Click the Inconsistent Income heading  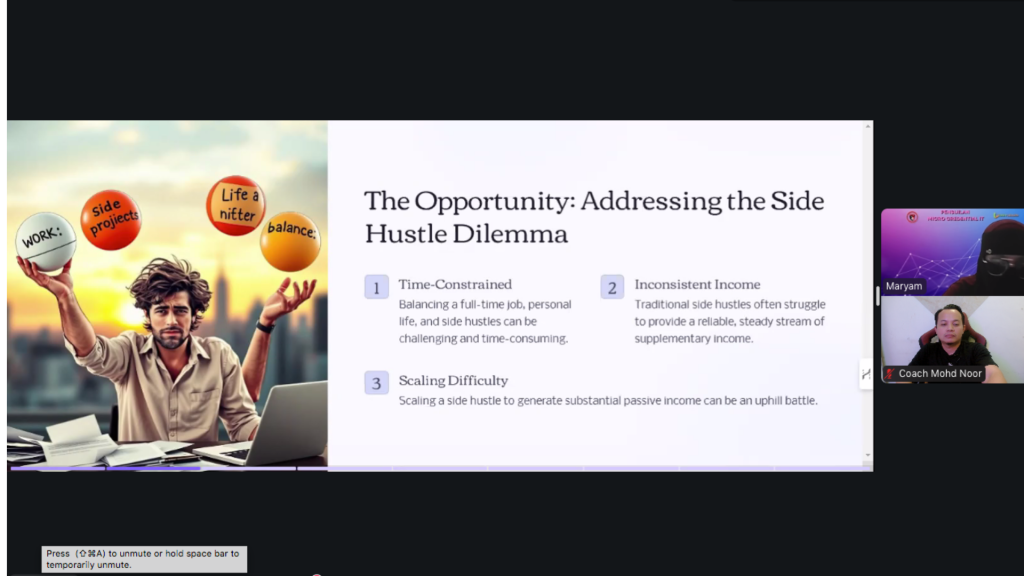[x=697, y=285]
